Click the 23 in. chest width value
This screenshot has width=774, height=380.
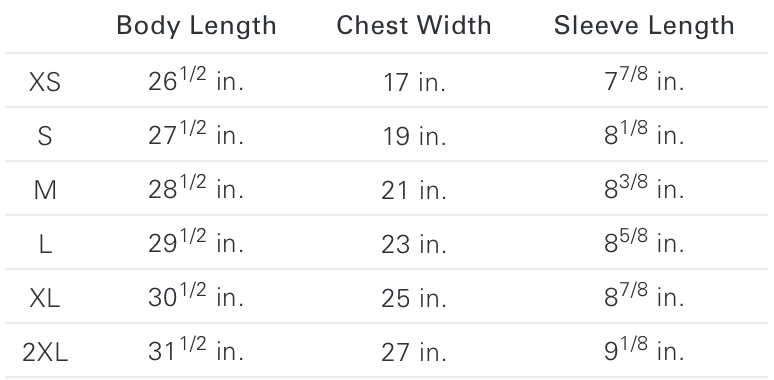[414, 244]
